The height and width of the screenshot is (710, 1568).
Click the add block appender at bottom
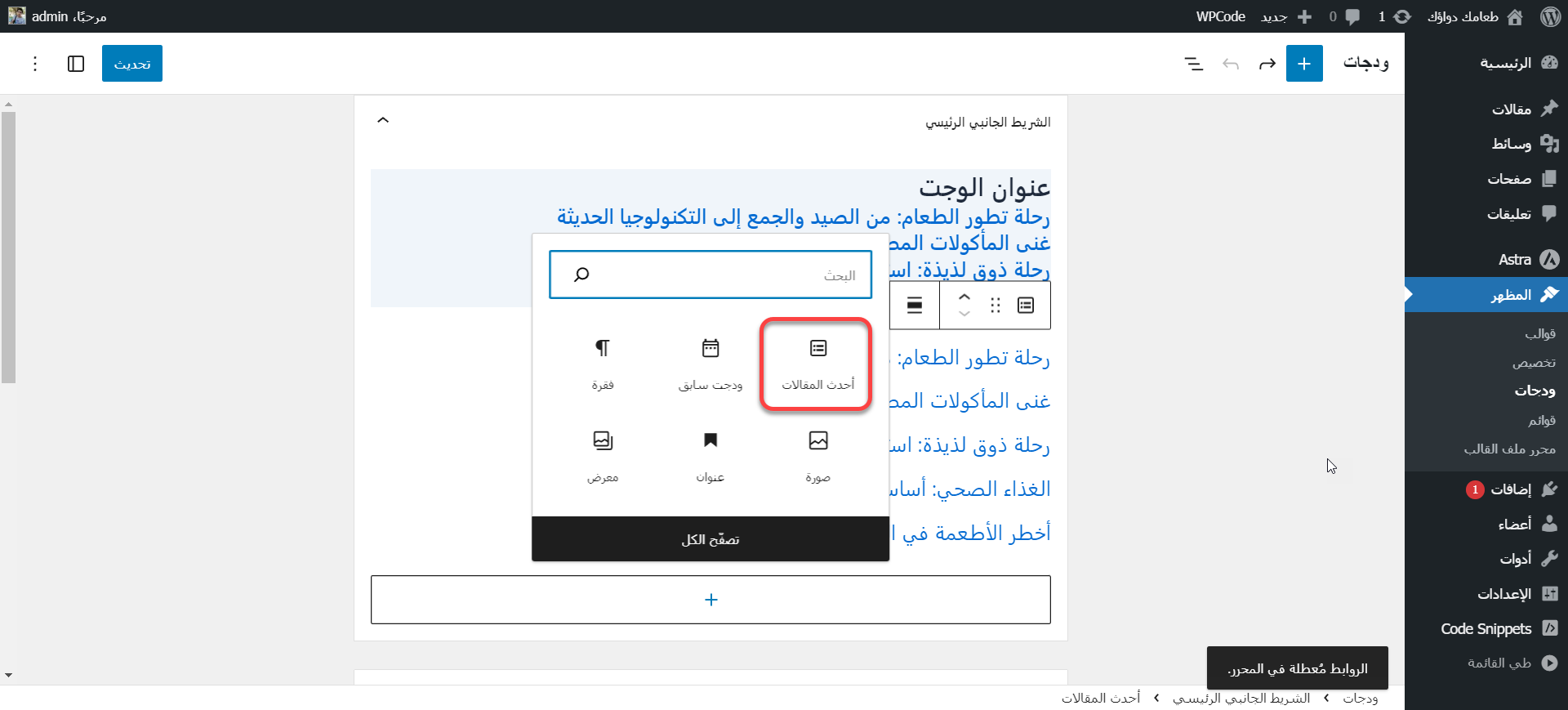710,600
